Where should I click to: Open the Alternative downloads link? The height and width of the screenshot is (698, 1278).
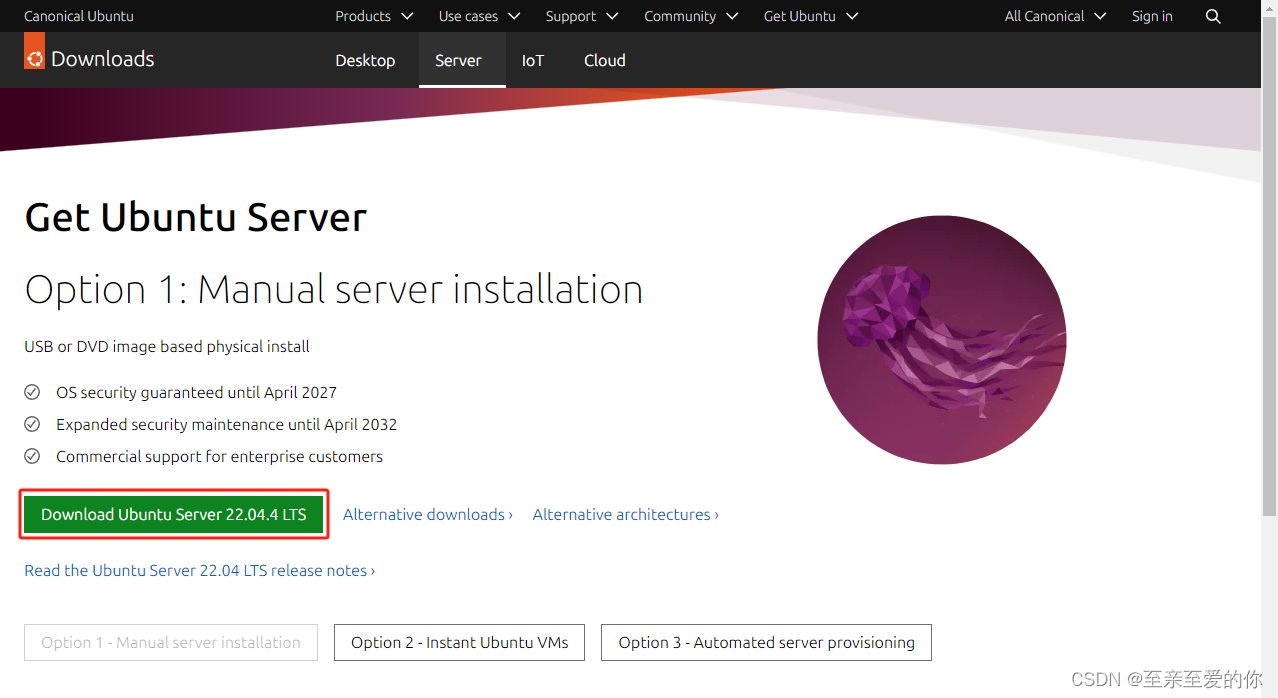pos(428,514)
